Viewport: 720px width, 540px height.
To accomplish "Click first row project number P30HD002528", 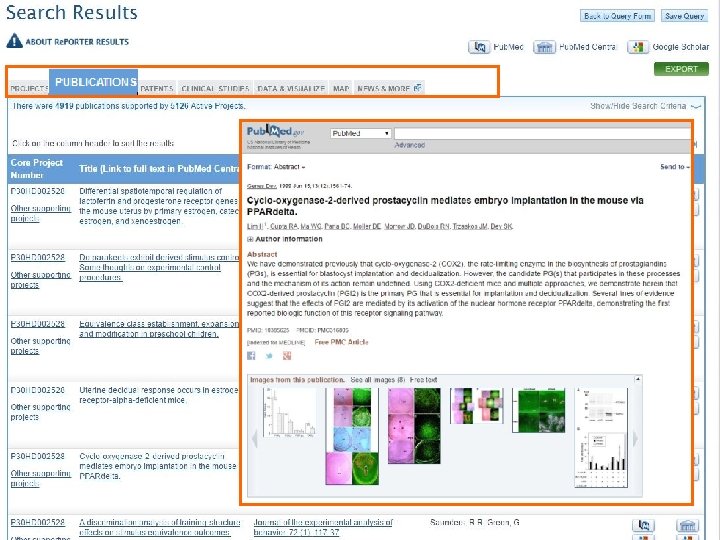I will (38, 191).
